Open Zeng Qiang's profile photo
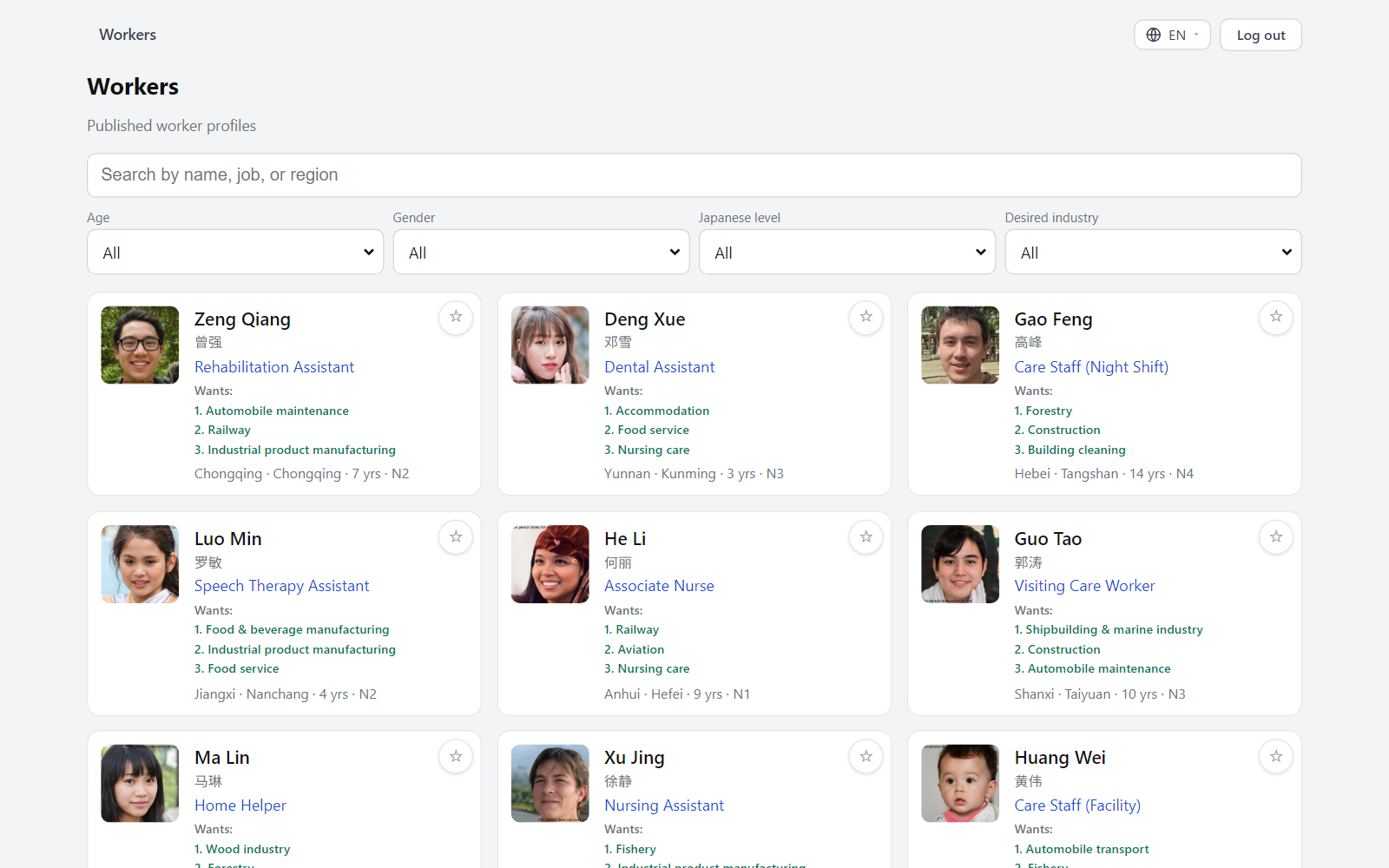The width and height of the screenshot is (1389, 868). [140, 345]
